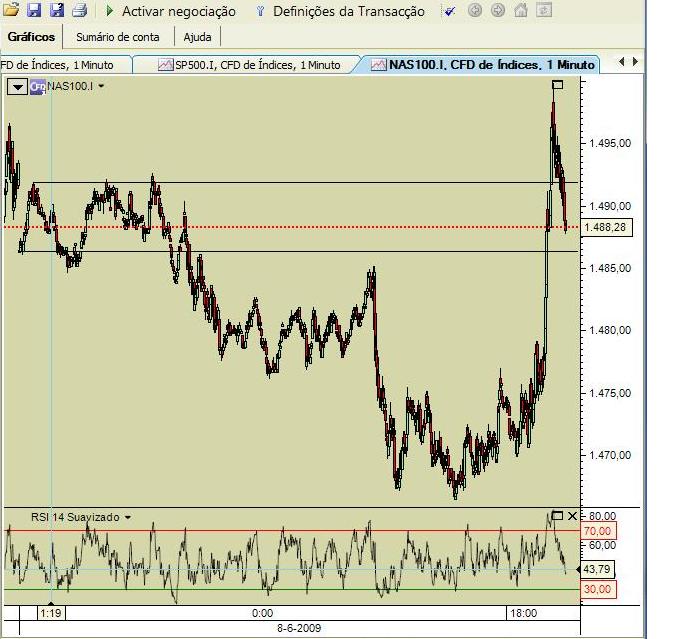Open the Ajuda tab
This screenshot has width=679, height=639.
[197, 37]
